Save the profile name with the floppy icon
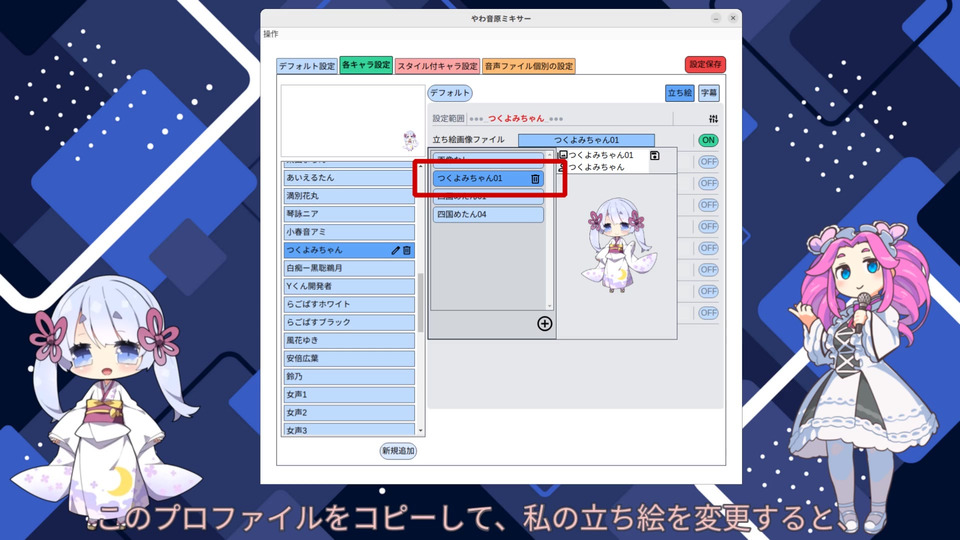This screenshot has width=960, height=540. (x=654, y=156)
